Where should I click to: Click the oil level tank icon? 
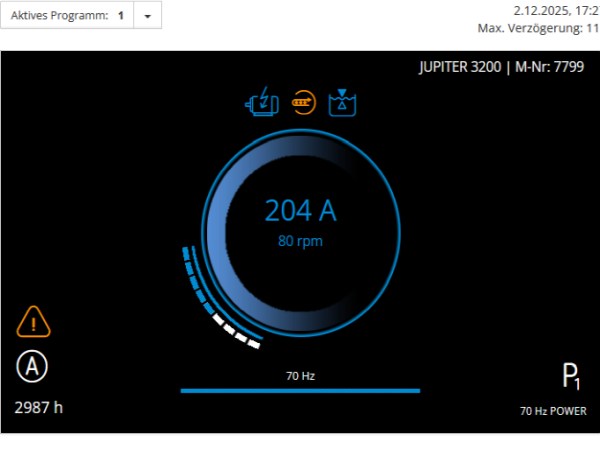tap(343, 102)
